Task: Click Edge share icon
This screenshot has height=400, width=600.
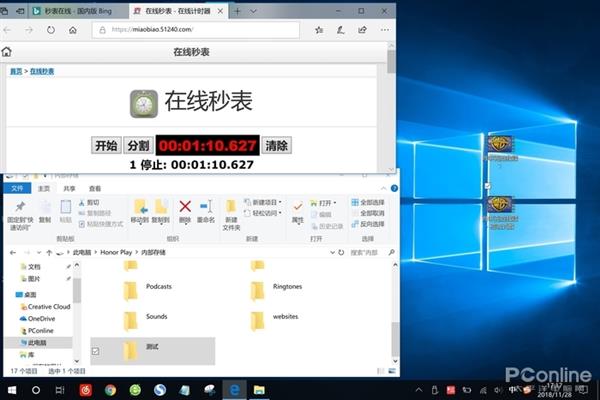Action: pos(362,29)
